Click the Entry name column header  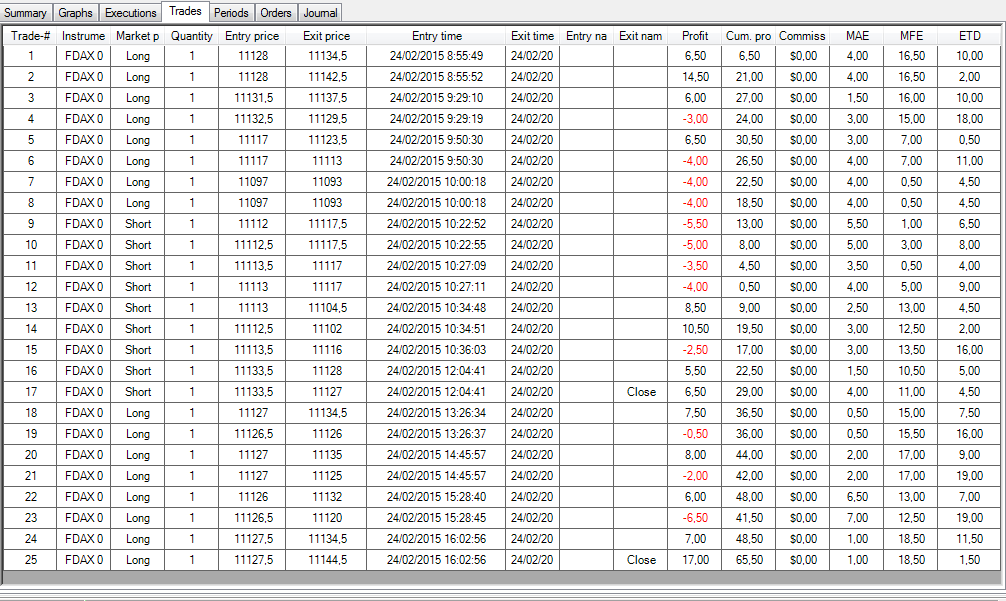tap(586, 36)
